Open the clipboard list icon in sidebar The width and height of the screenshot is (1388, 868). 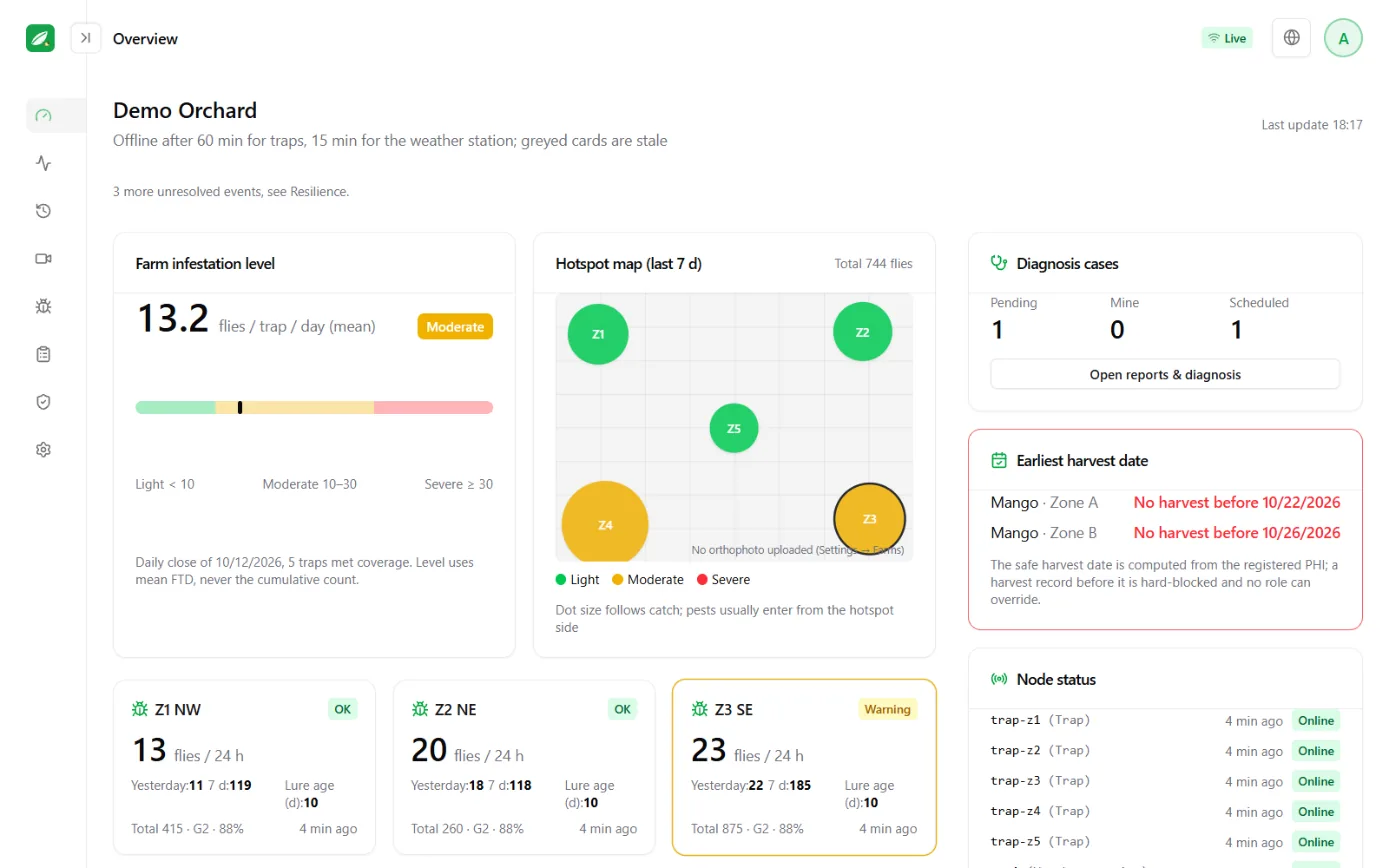[x=43, y=354]
